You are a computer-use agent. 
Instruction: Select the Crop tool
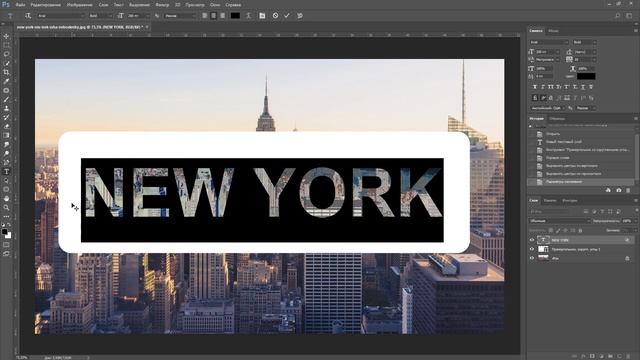[x=6, y=72]
